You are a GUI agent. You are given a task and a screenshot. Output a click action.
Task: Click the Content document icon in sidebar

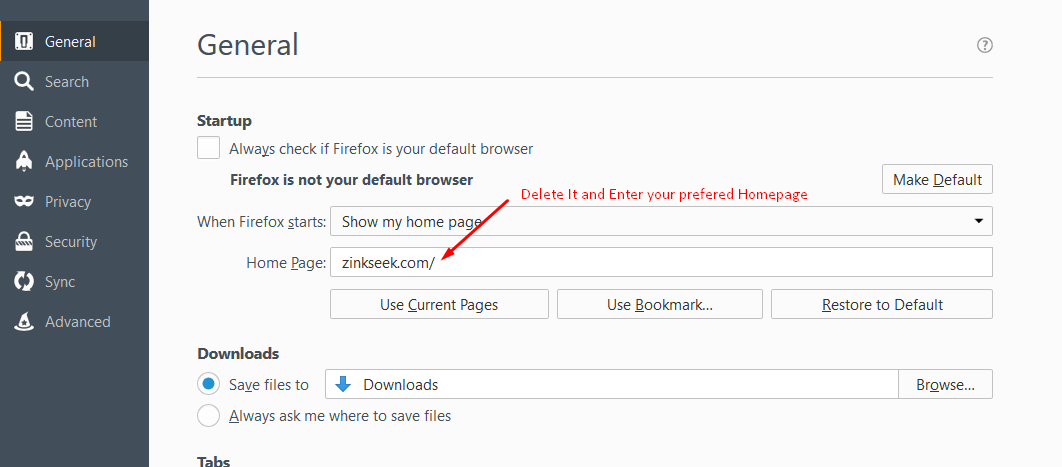click(24, 122)
